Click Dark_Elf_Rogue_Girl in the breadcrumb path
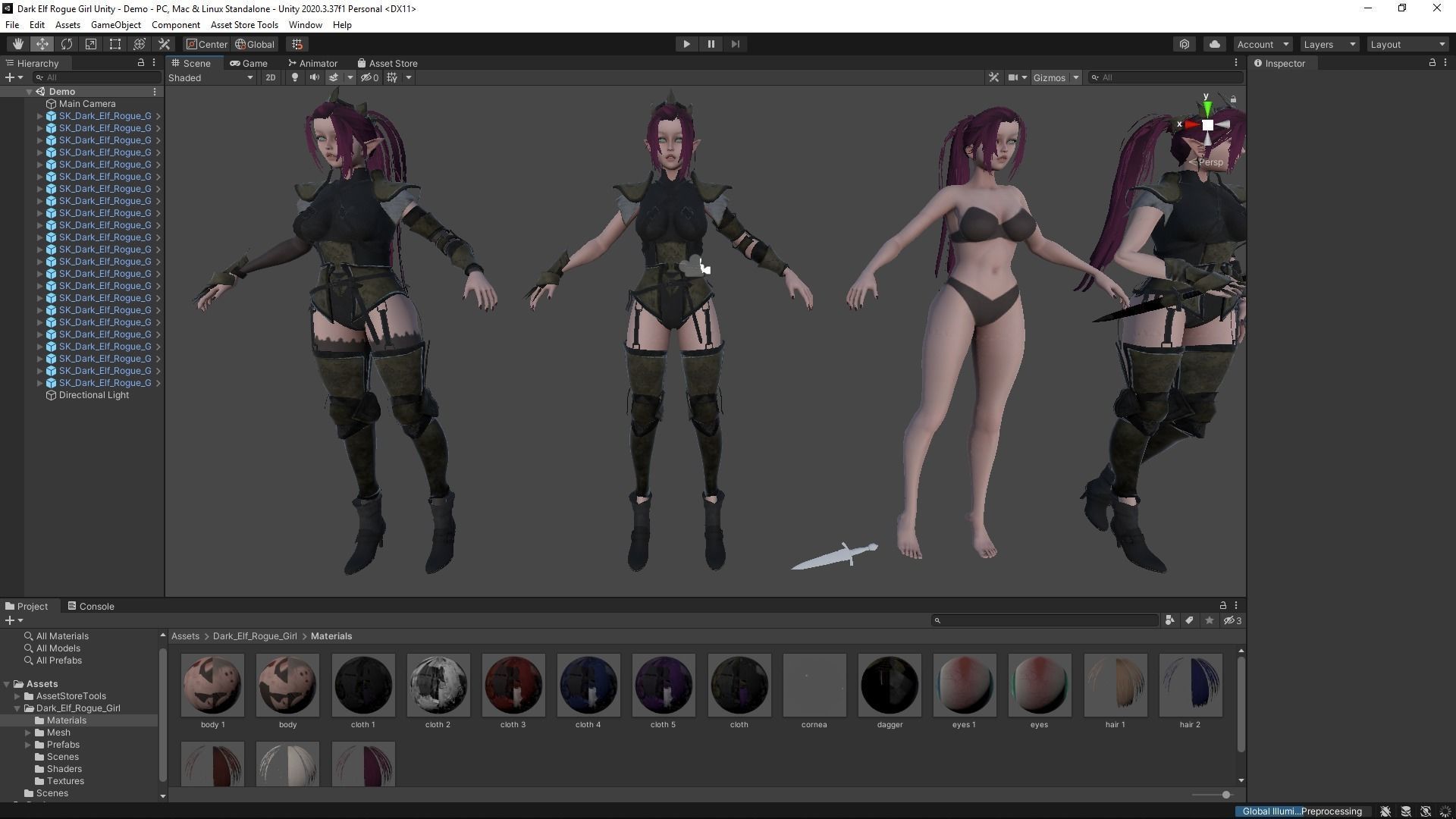The width and height of the screenshot is (1456, 819). 255,636
